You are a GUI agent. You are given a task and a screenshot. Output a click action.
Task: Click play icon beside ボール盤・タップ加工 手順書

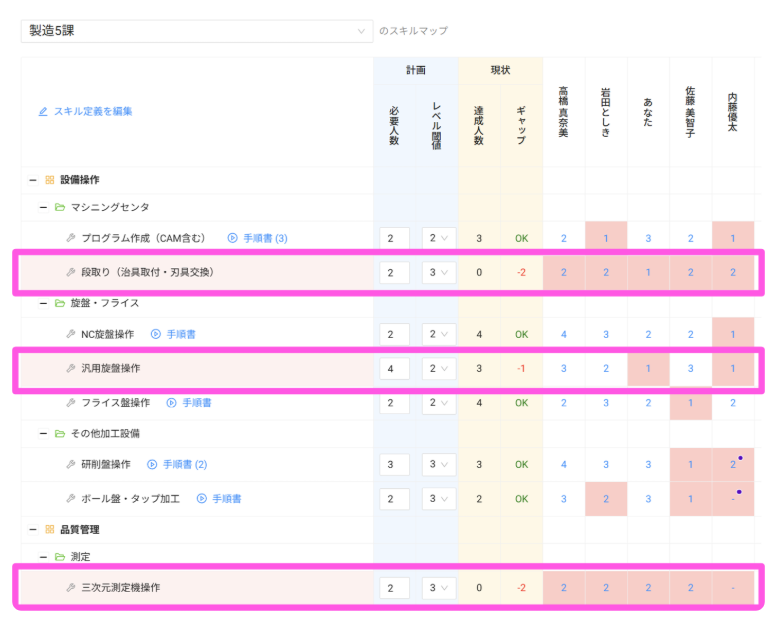[x=201, y=498]
